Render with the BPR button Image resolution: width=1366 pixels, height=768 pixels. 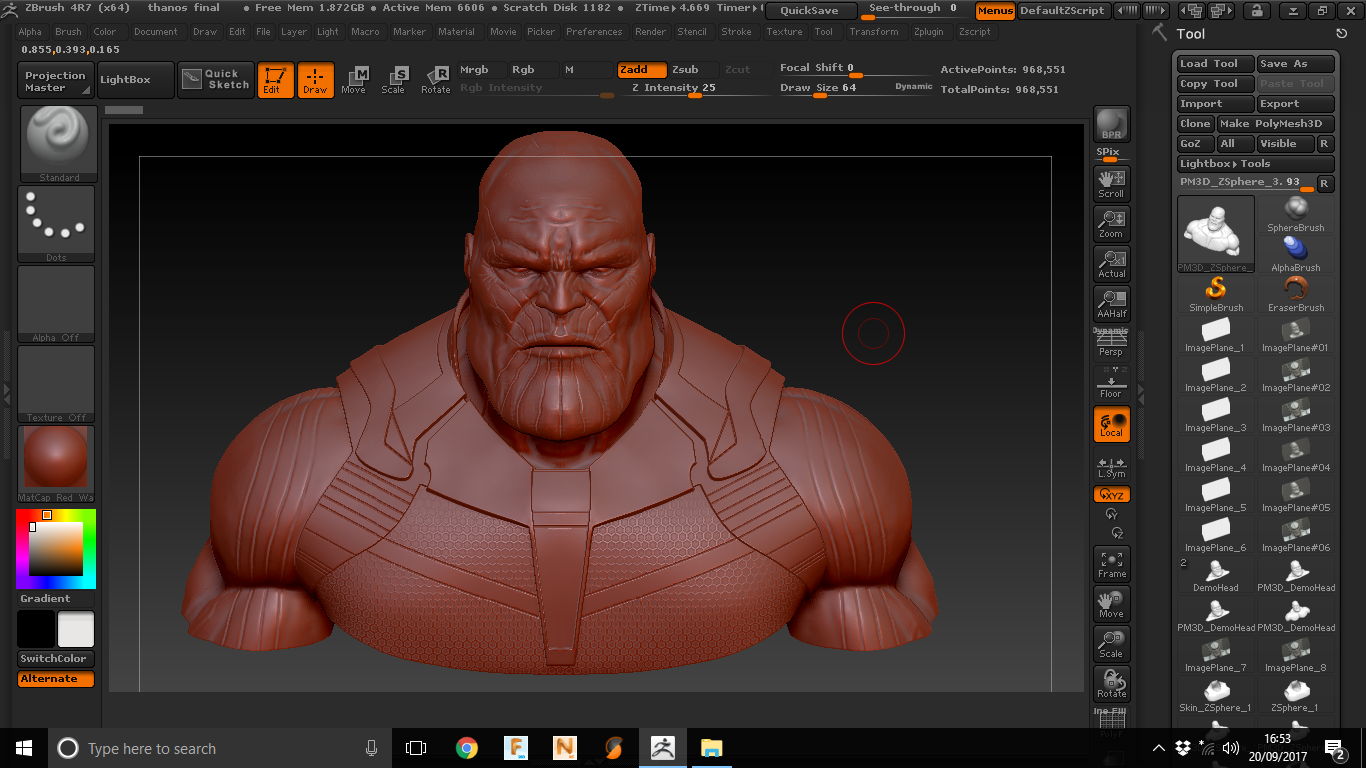pyautogui.click(x=1111, y=124)
